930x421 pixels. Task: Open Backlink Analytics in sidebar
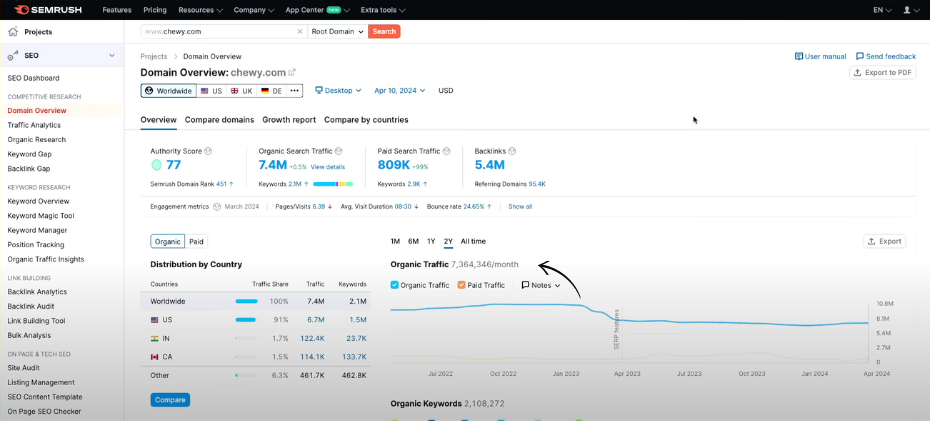tap(37, 292)
